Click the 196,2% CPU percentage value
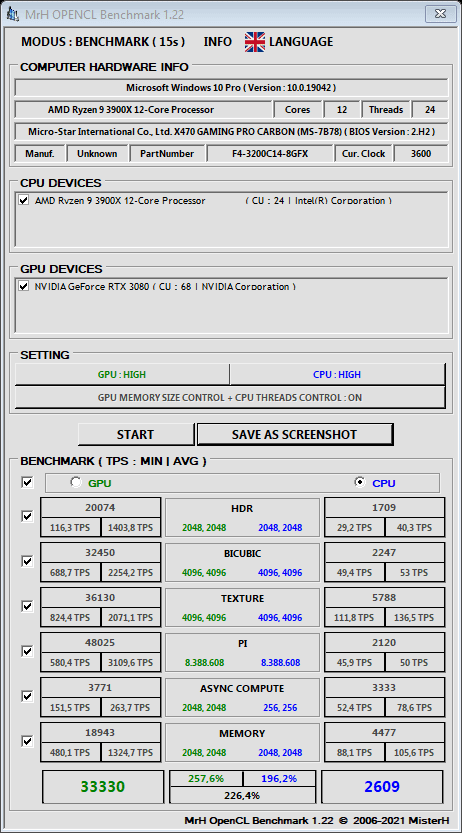 pos(279,778)
